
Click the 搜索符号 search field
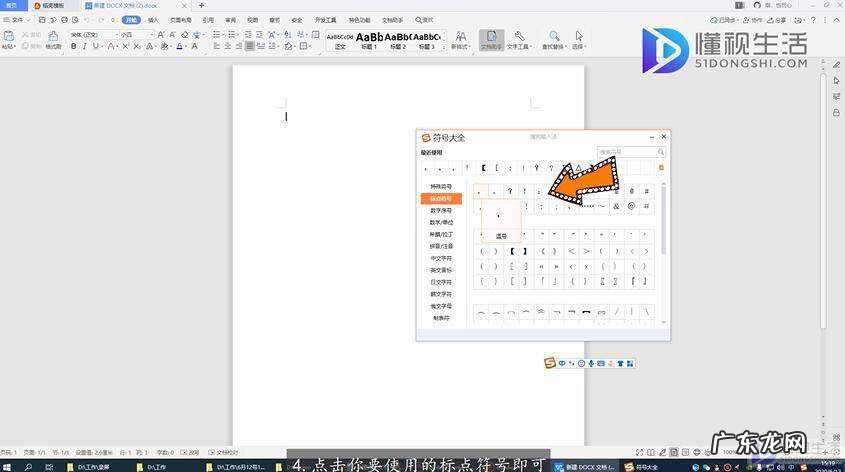point(625,153)
